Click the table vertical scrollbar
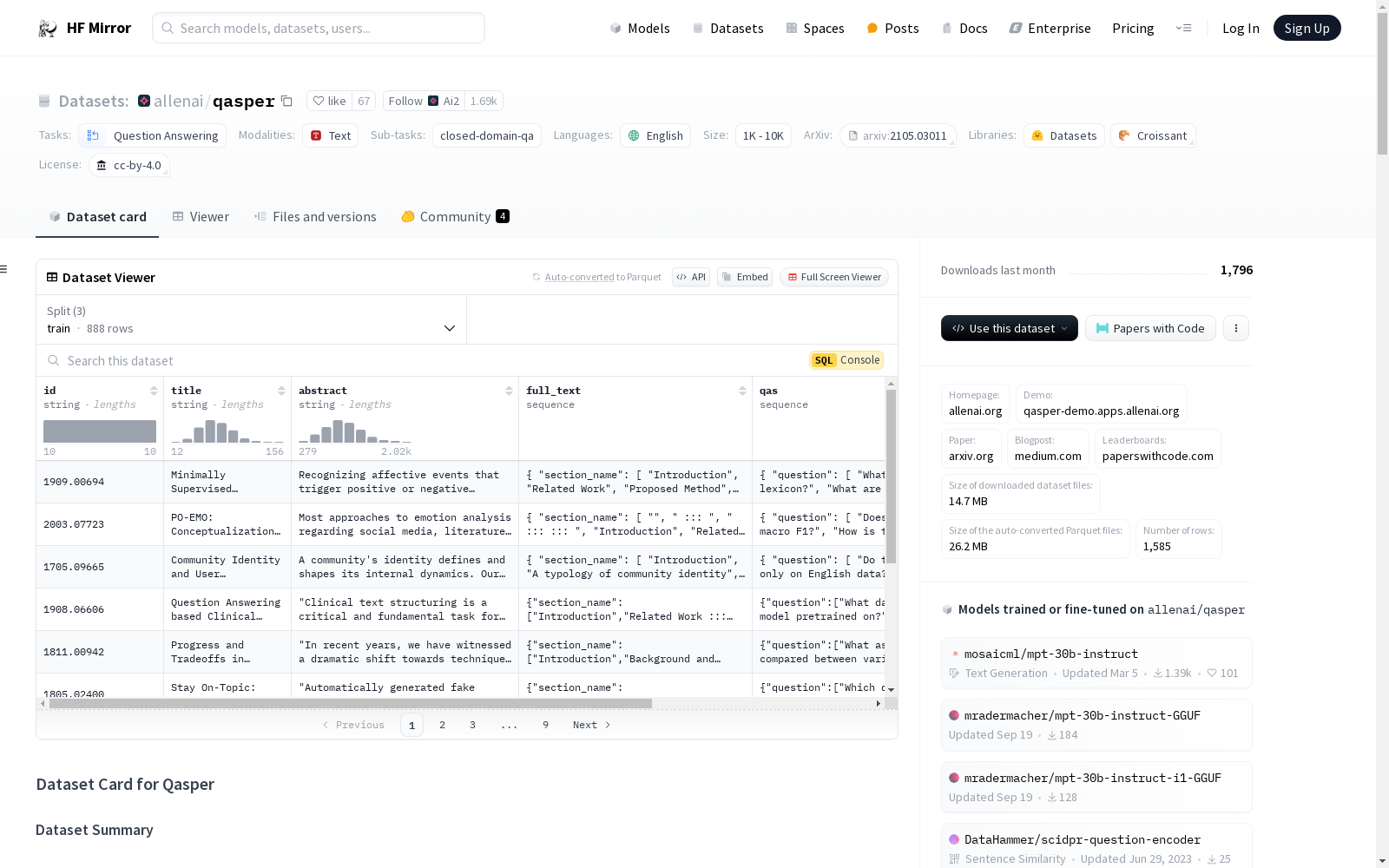The height and width of the screenshot is (868, 1389). pyautogui.click(x=891, y=477)
